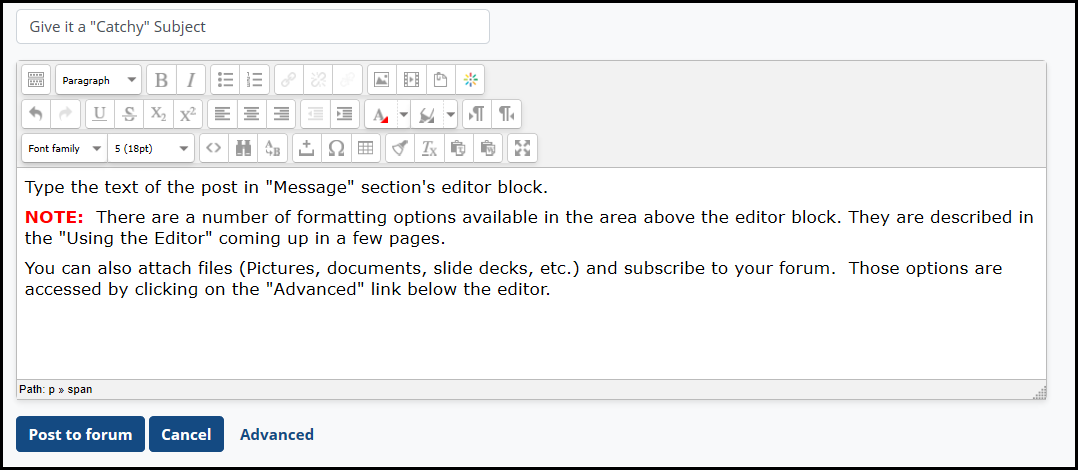This screenshot has height=470, width=1078.
Task: Toggle fullscreen editor mode
Action: pos(522,148)
